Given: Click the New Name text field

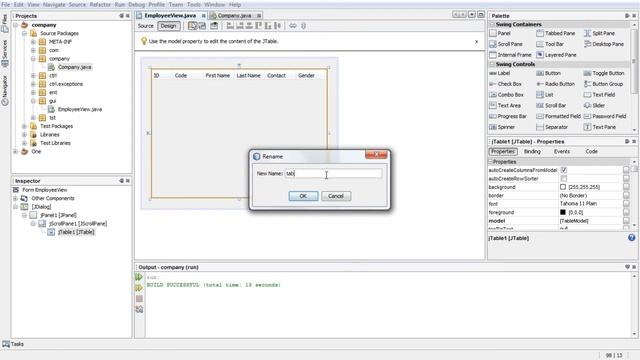Looking at the screenshot, I should 333,173.
